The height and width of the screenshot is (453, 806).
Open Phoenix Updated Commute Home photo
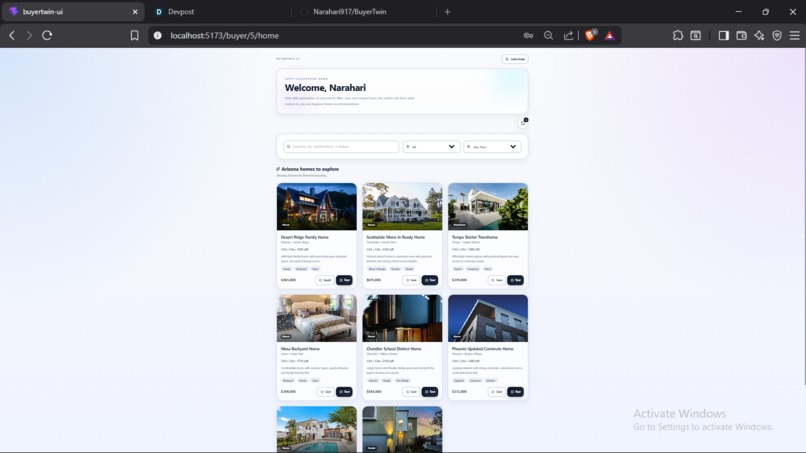488,318
